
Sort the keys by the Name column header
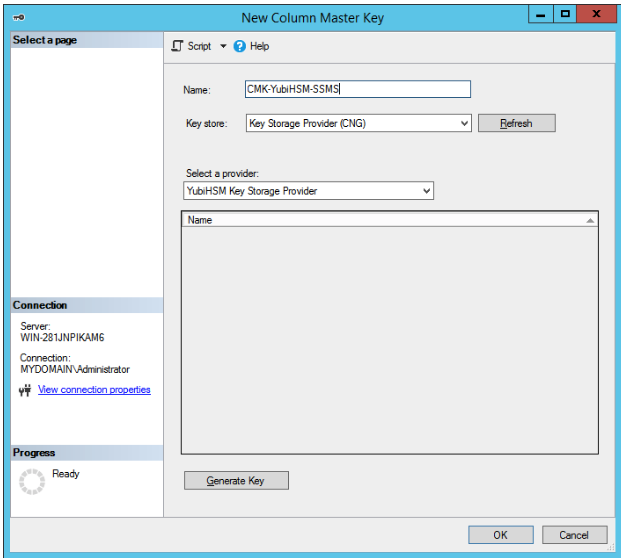390,220
